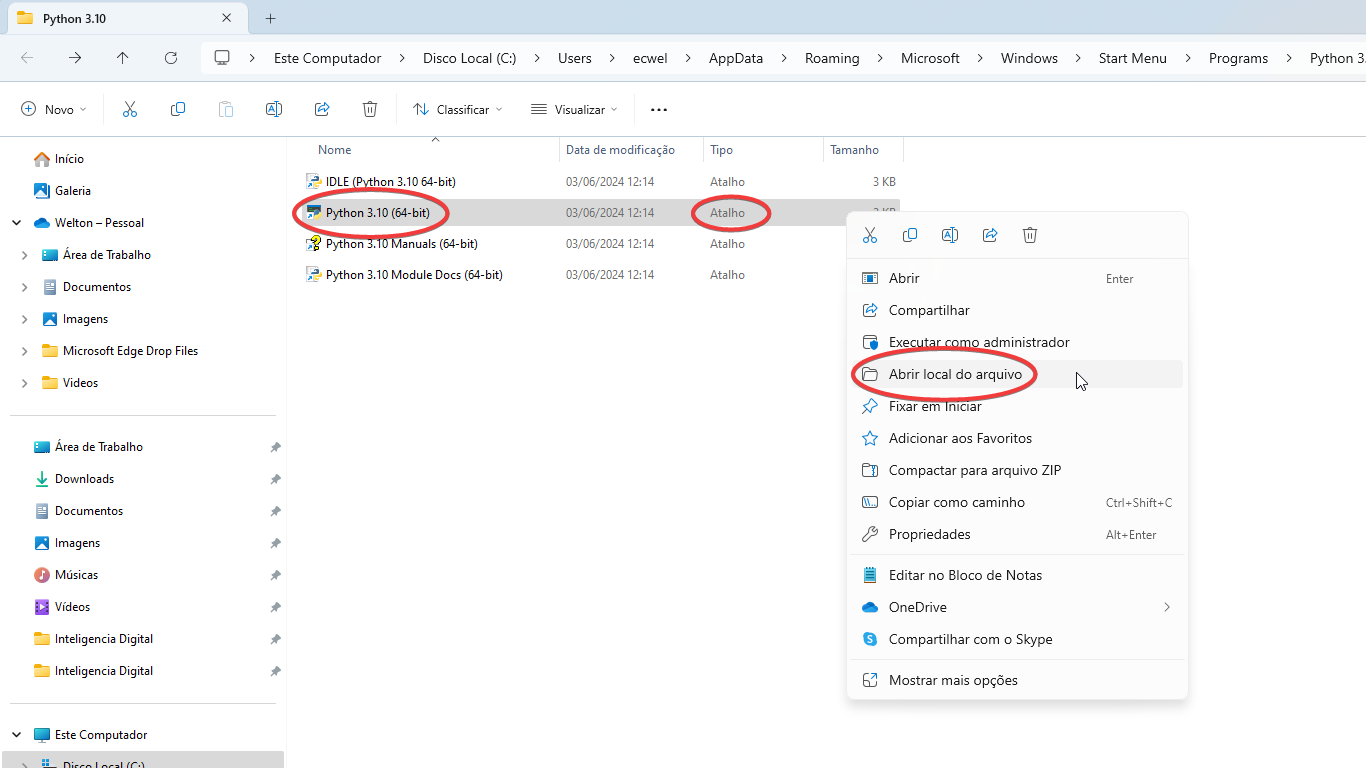
Task: Open the Classificar dropdown
Action: 457,109
